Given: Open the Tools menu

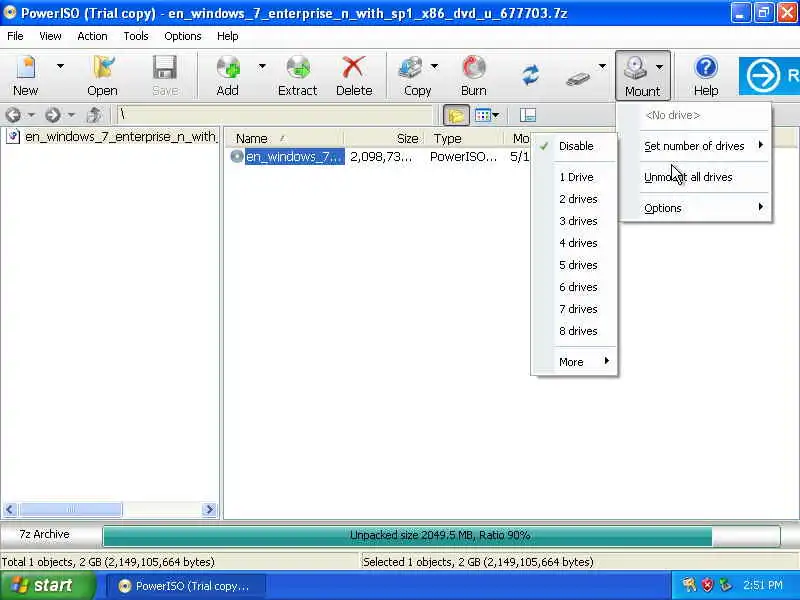Looking at the screenshot, I should coord(136,36).
